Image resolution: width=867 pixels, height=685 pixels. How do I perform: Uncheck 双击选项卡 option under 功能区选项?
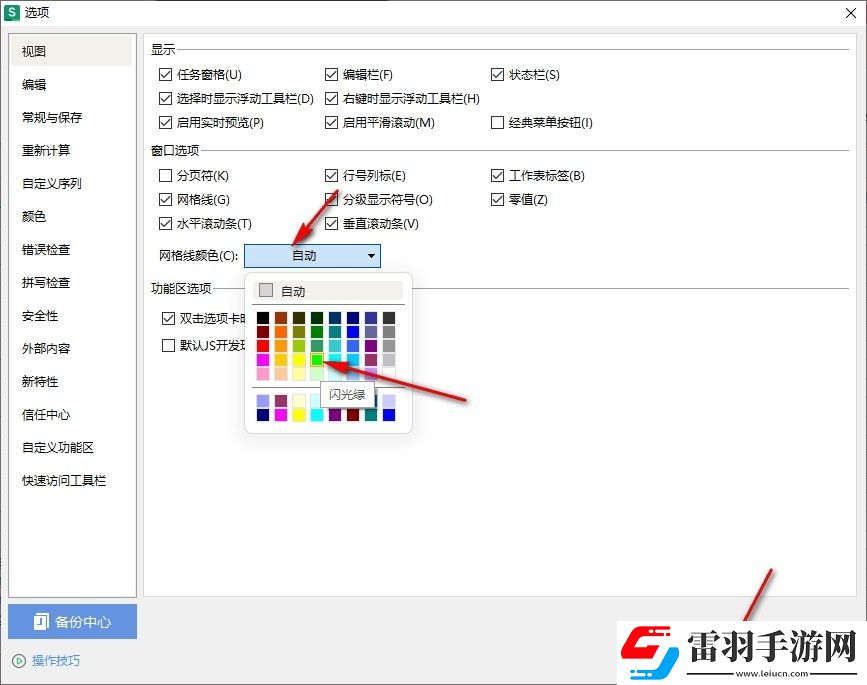tap(168, 319)
